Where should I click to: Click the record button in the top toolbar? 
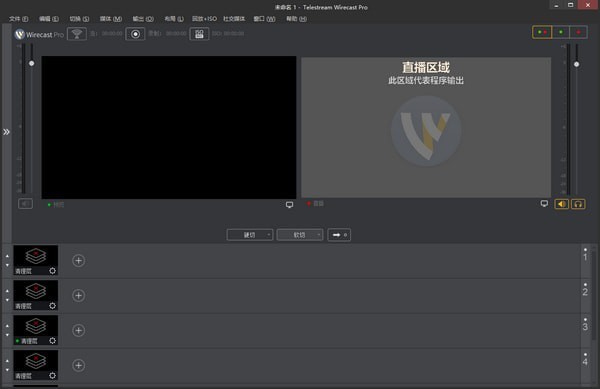tap(135, 34)
